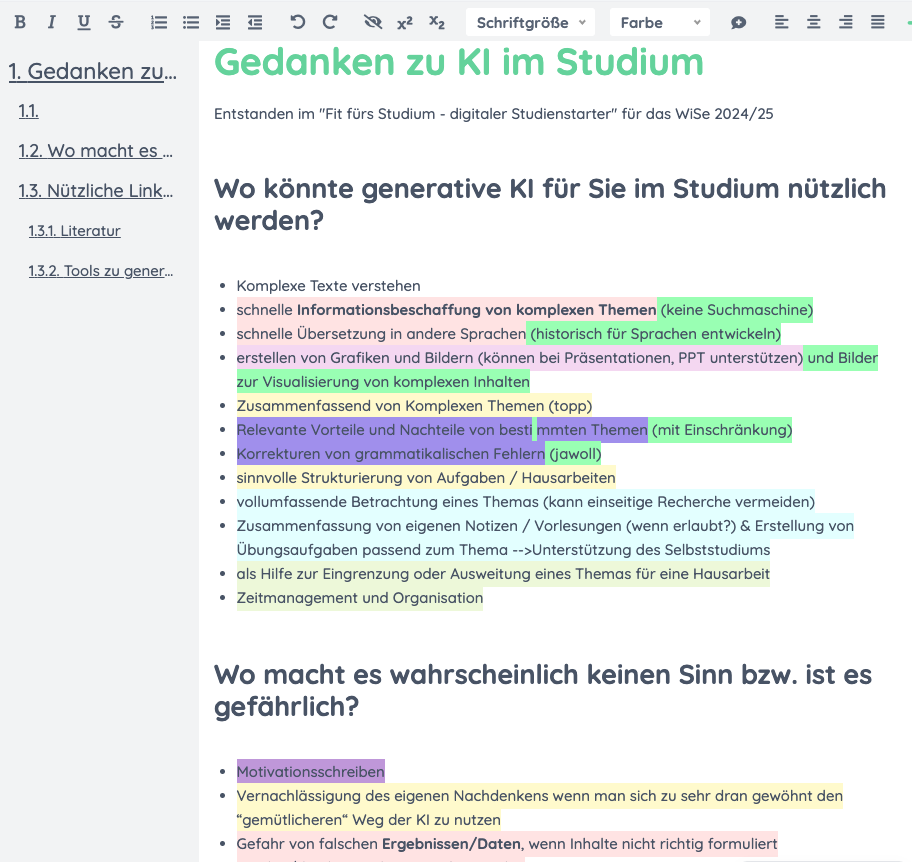The width and height of the screenshot is (912, 862).
Task: Open '1.3.1. Literatur' in table of contents
Action: [x=74, y=231]
